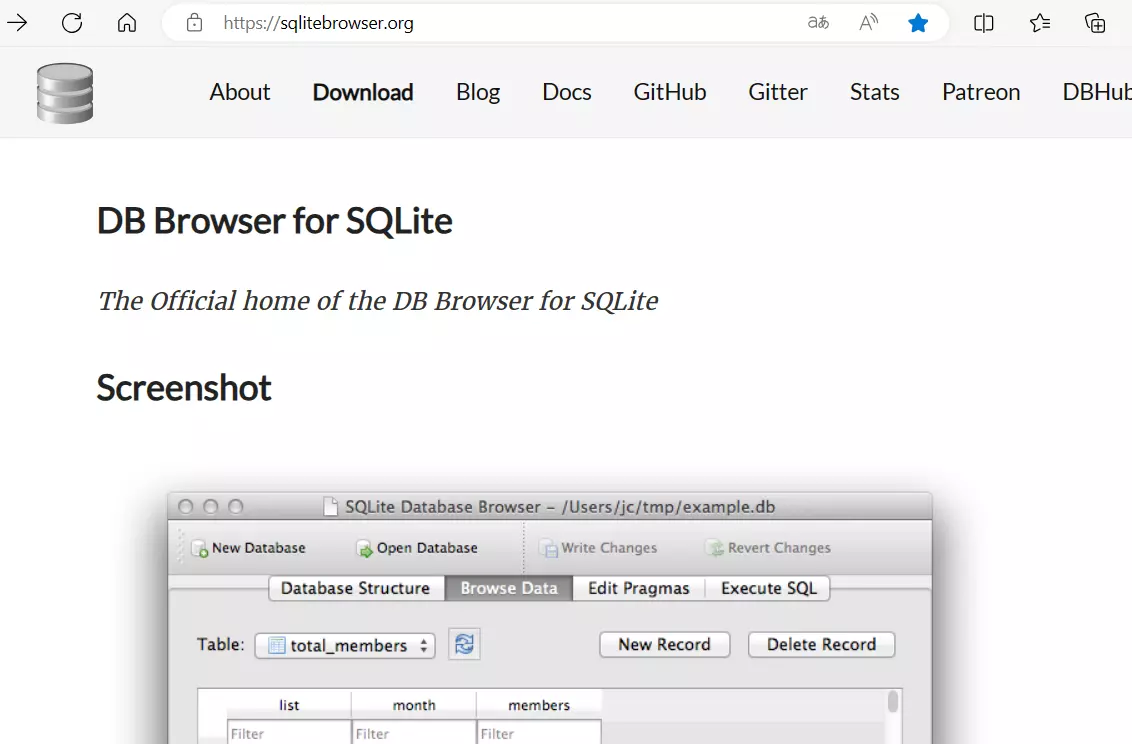Click the Screenshot heading

click(184, 388)
